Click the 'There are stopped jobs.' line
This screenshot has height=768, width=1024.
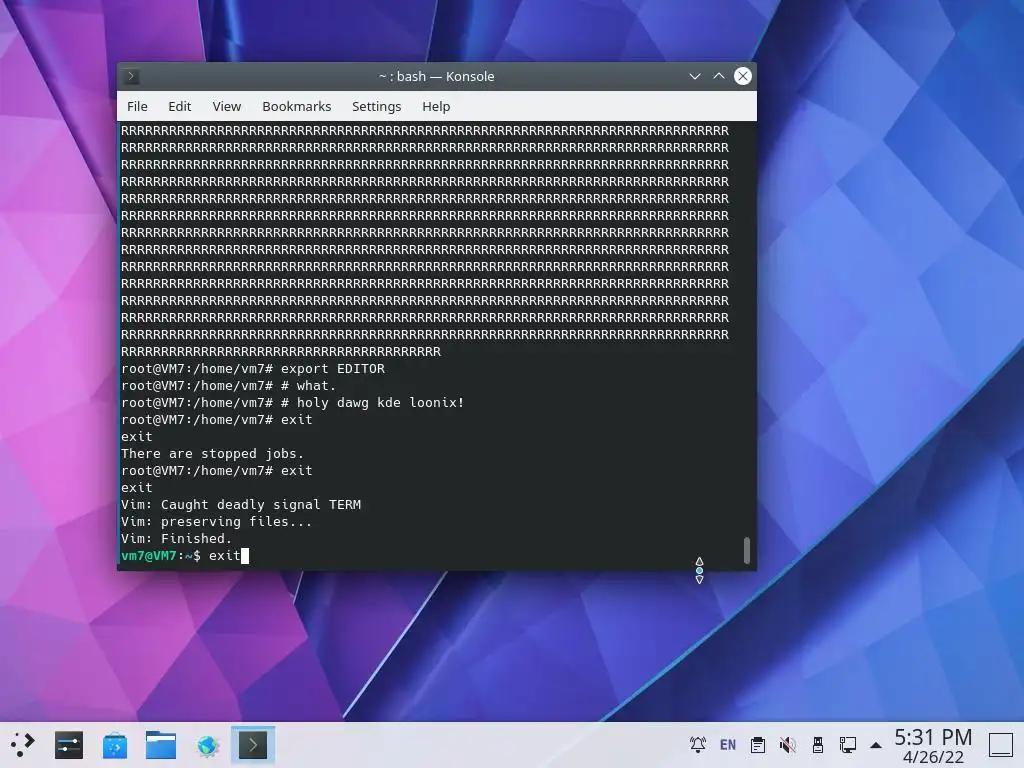[212, 454]
